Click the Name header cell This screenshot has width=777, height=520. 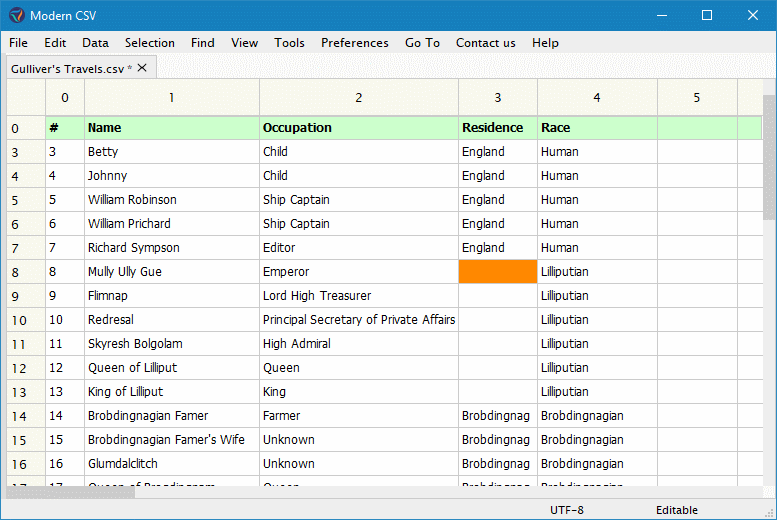point(171,128)
